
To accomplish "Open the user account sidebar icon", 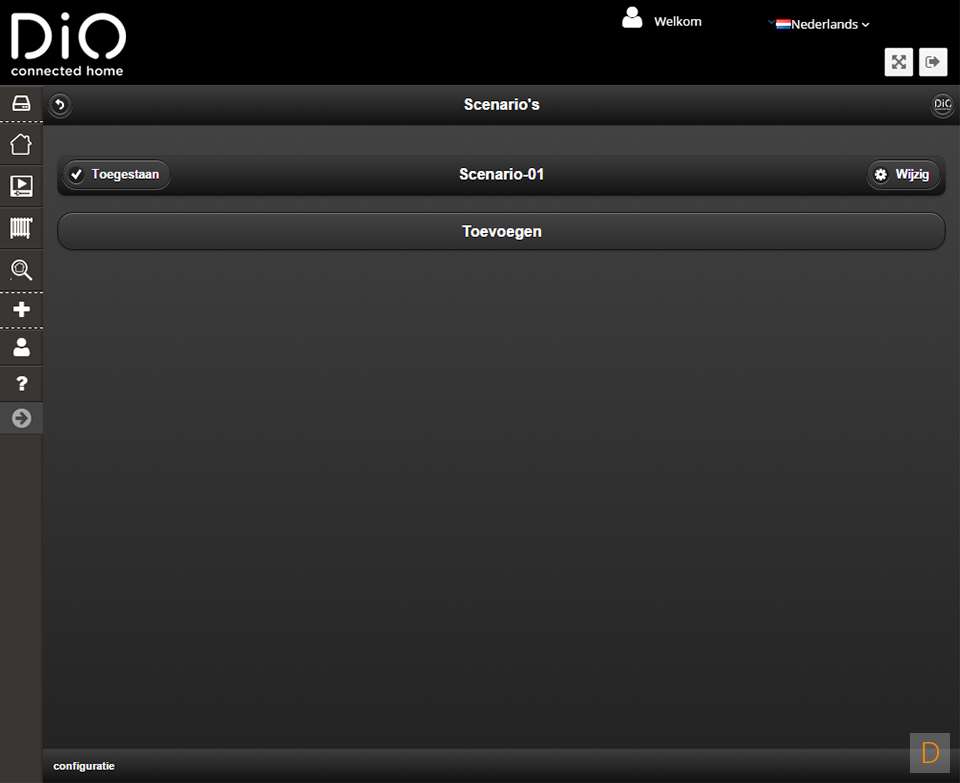I will click(x=21, y=347).
